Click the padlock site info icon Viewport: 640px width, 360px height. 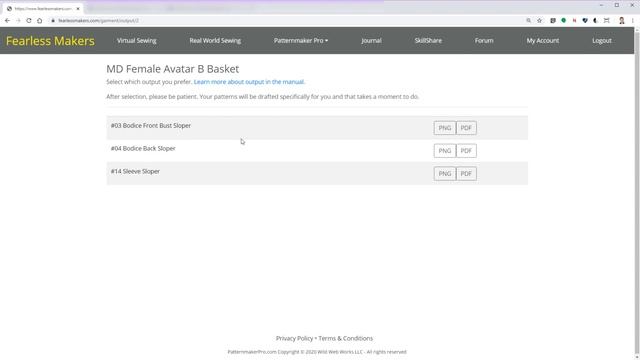click(53, 20)
